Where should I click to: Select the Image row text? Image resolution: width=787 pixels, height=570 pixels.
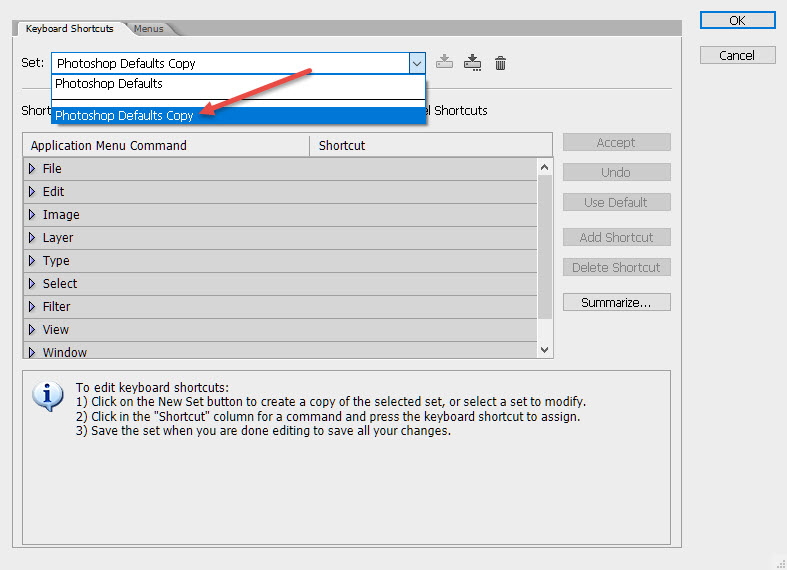(61, 215)
